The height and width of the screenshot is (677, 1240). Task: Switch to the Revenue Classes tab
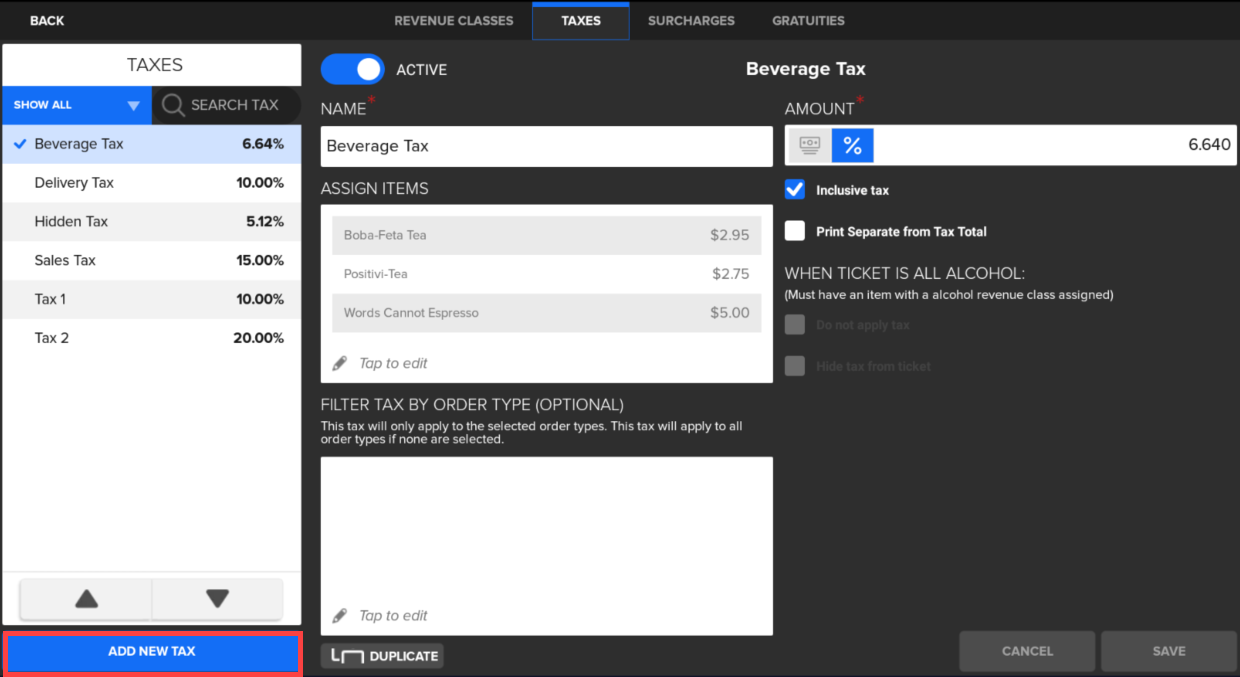453,20
